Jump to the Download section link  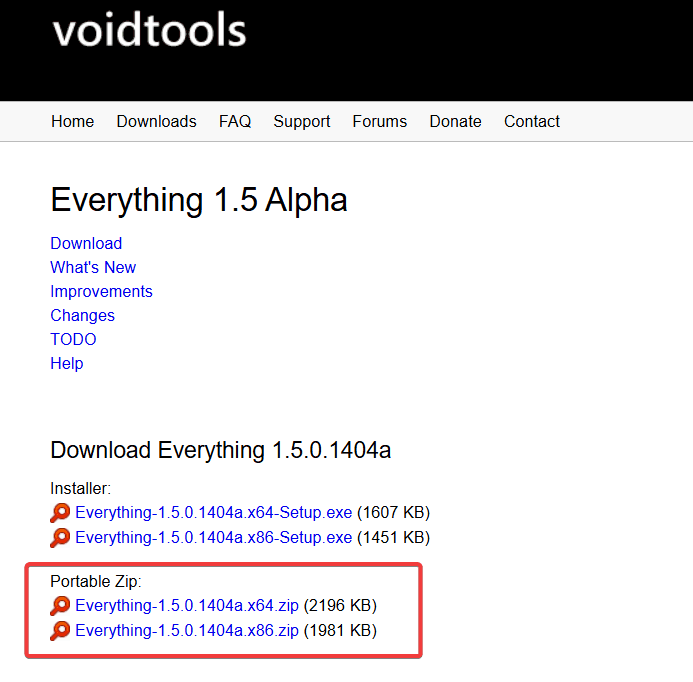tap(86, 243)
